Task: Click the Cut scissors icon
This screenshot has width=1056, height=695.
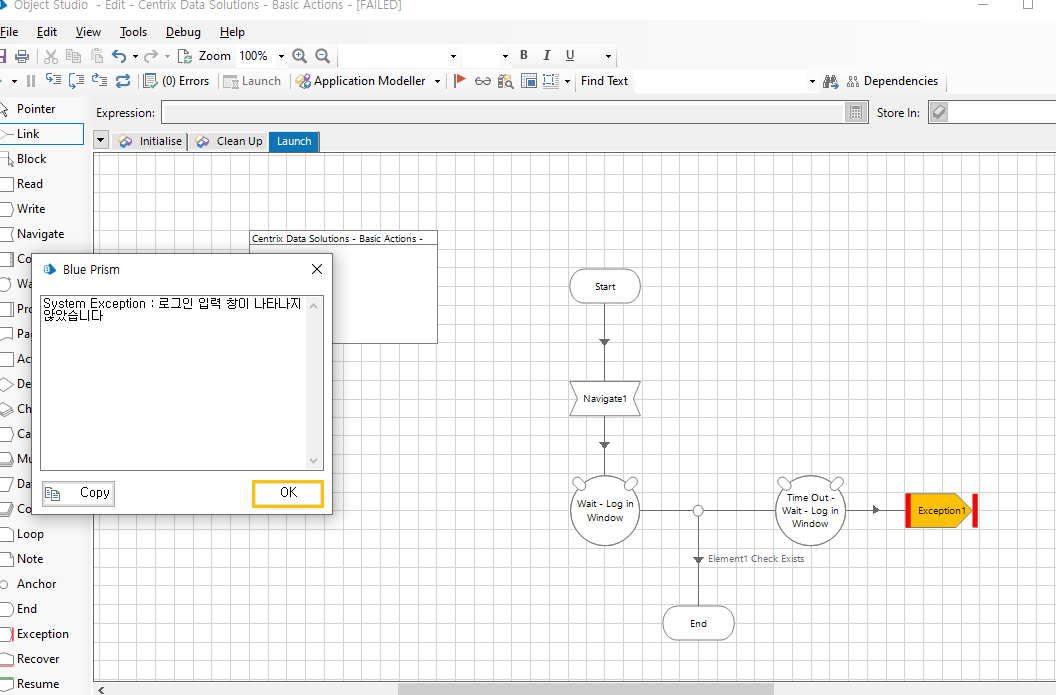Action: pos(51,56)
